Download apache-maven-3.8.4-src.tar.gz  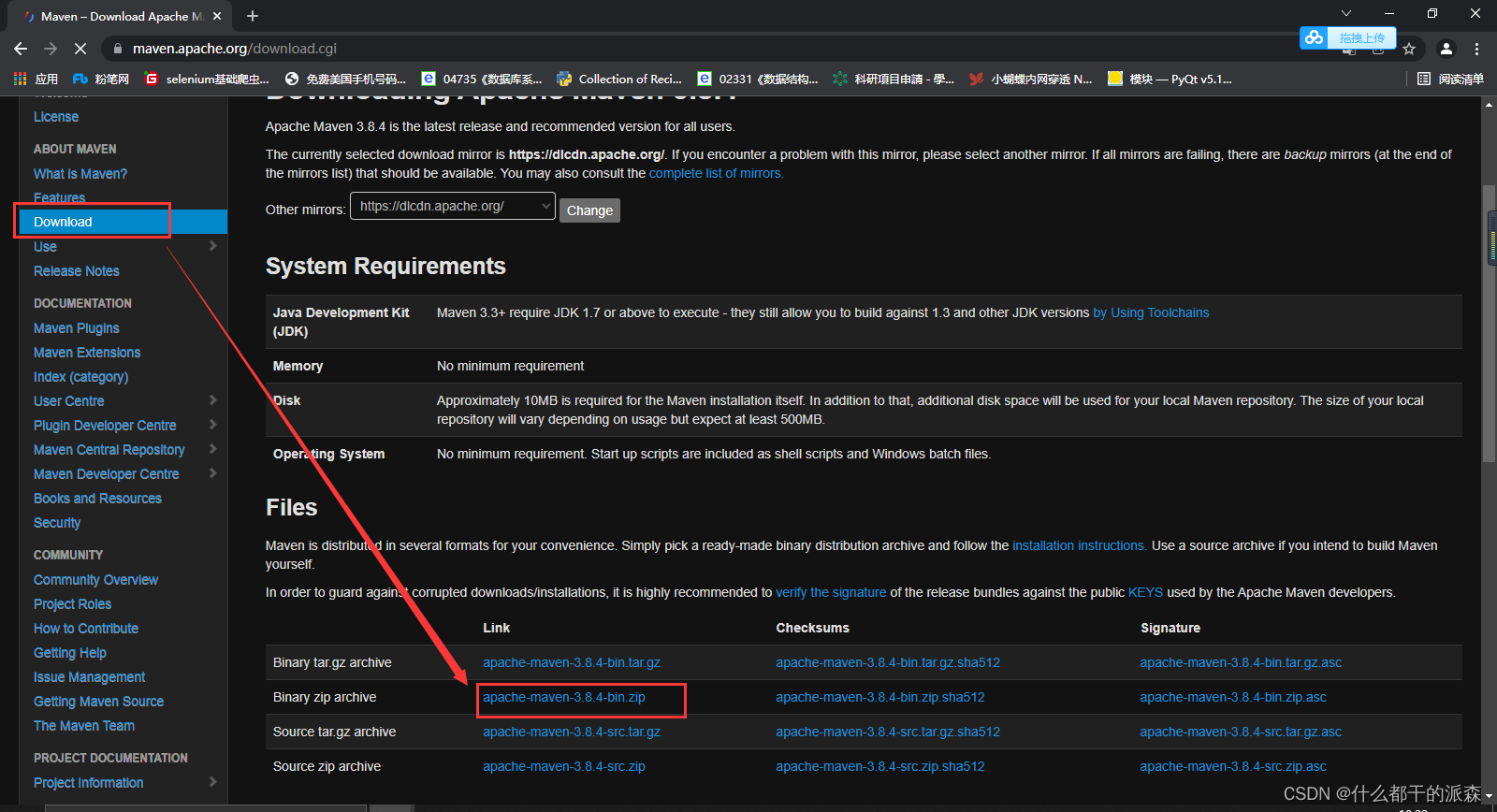coord(572,732)
